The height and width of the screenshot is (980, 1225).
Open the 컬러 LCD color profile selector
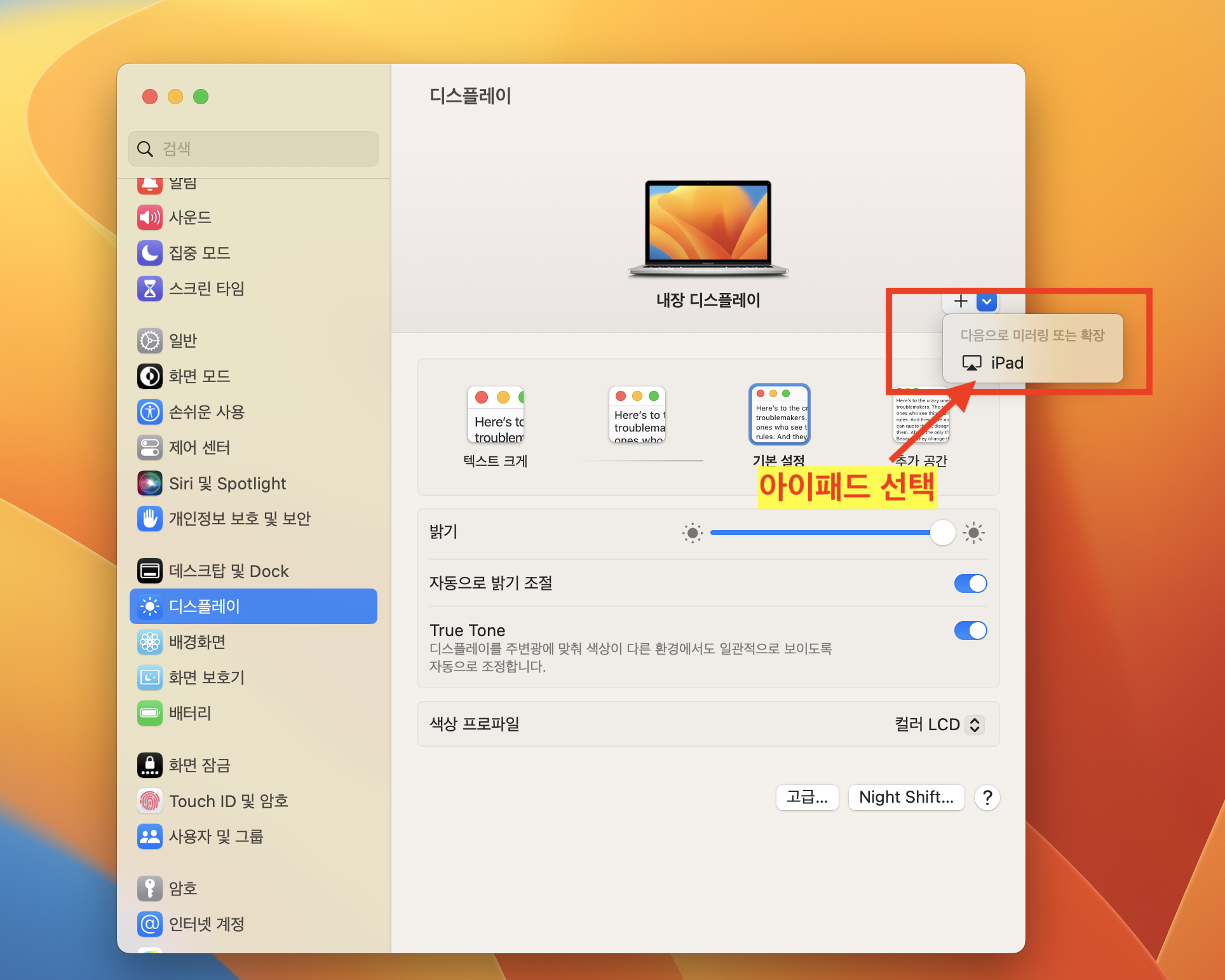[x=938, y=724]
